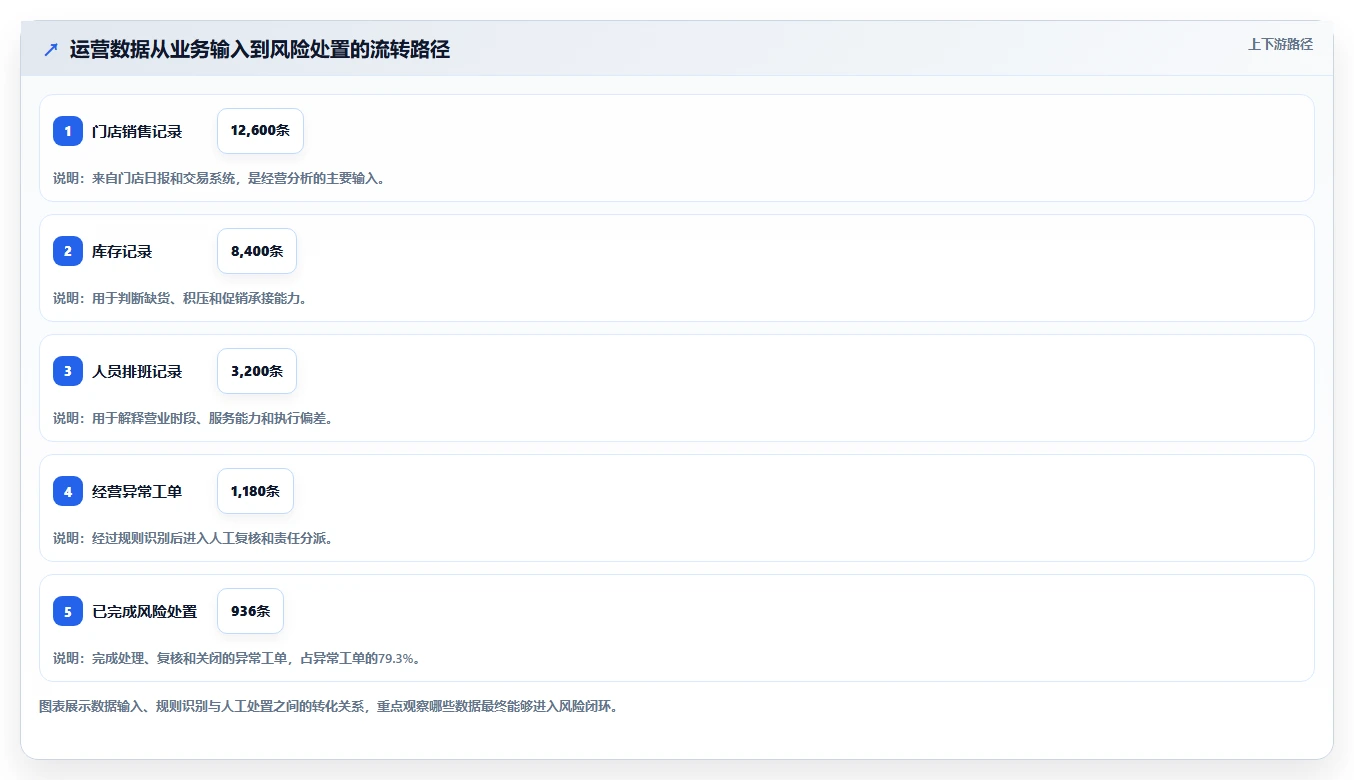Click the 经营异常工单 label

click(x=137, y=491)
